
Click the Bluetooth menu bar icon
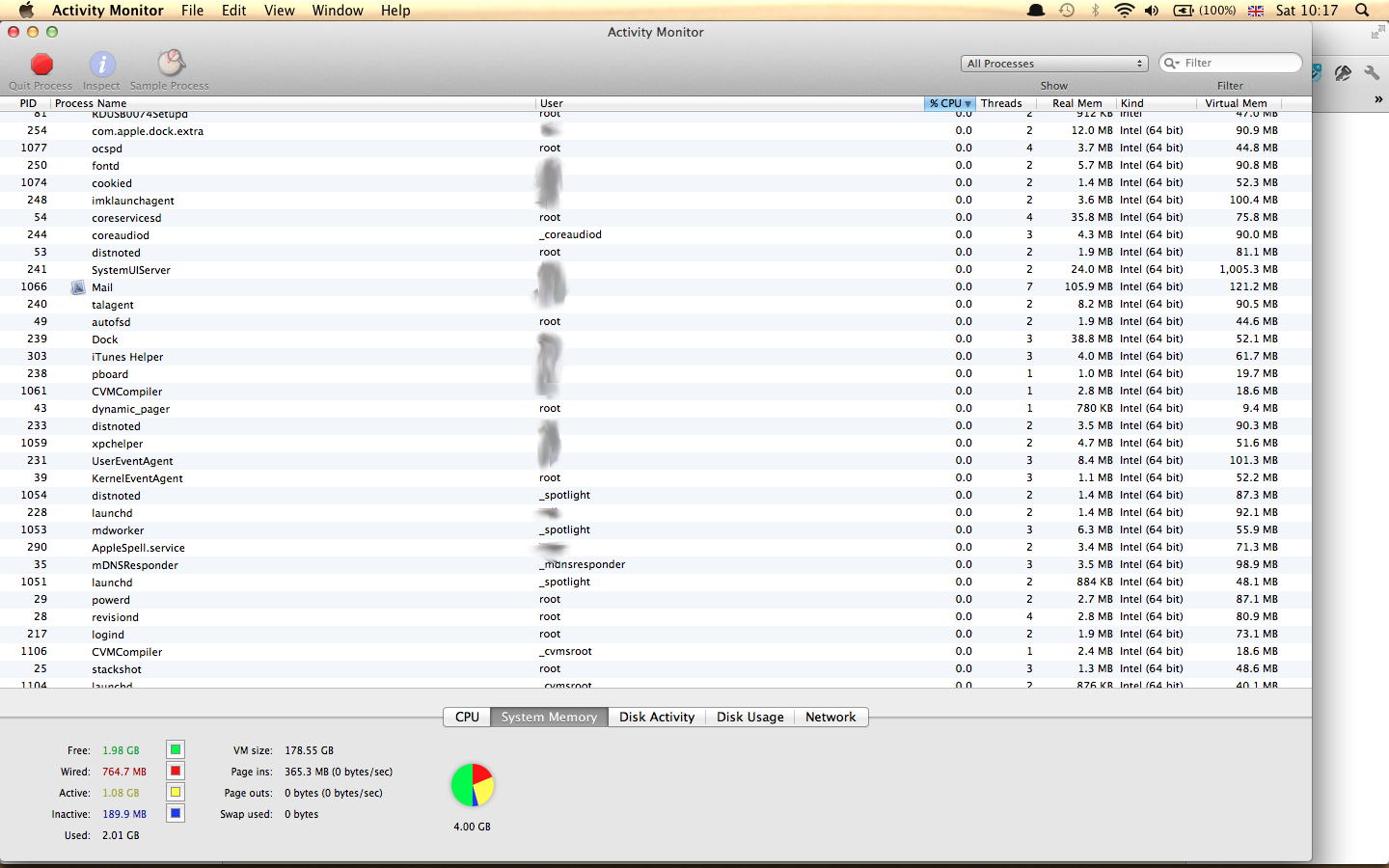[1095, 11]
